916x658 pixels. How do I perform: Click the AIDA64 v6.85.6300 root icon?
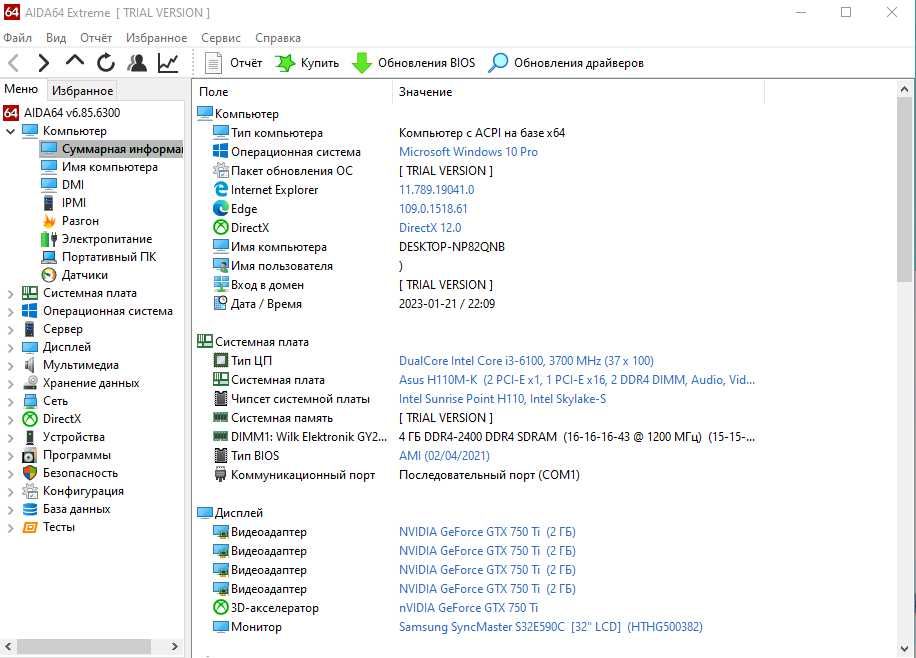[x=11, y=113]
